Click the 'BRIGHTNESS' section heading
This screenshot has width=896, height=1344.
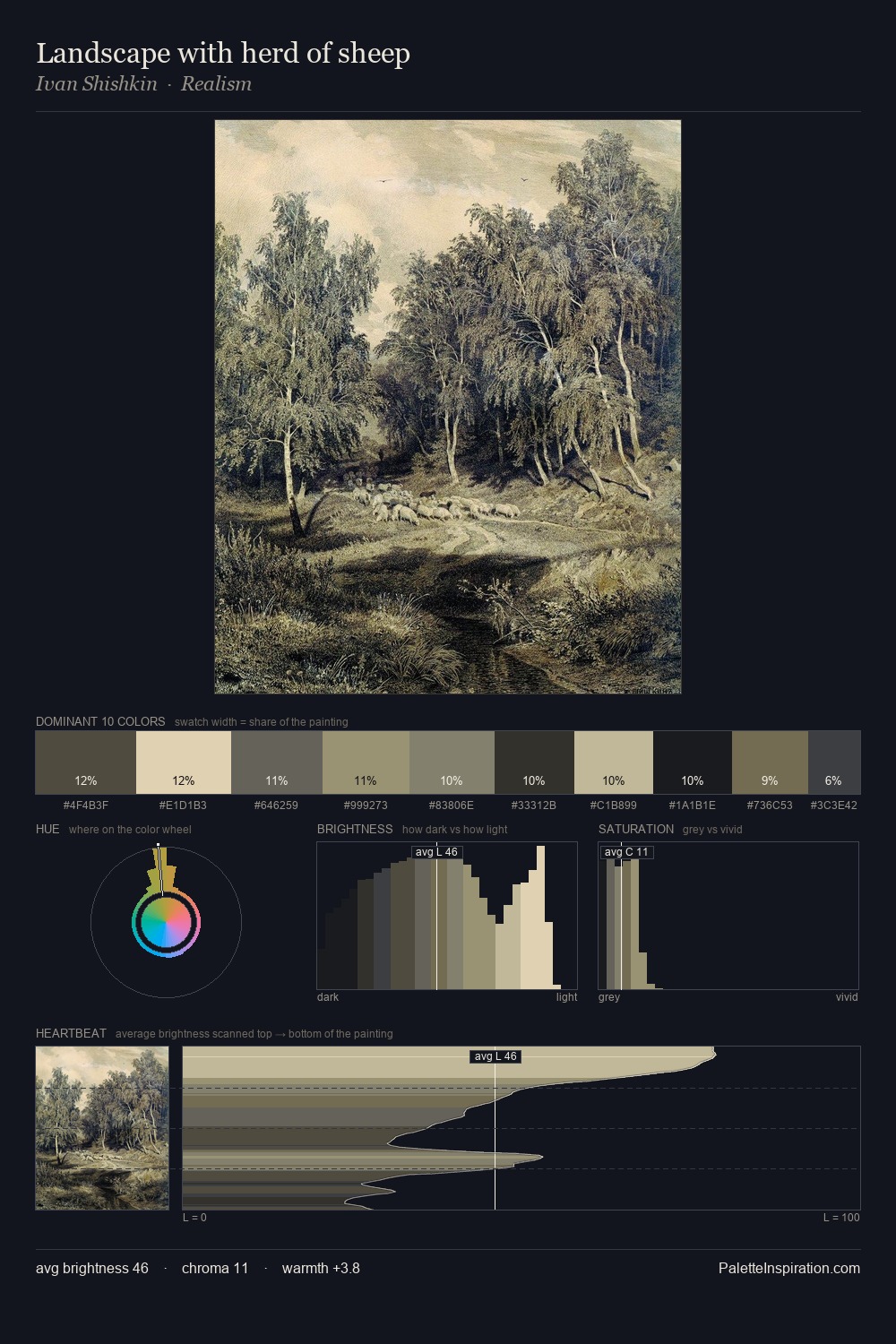[355, 829]
